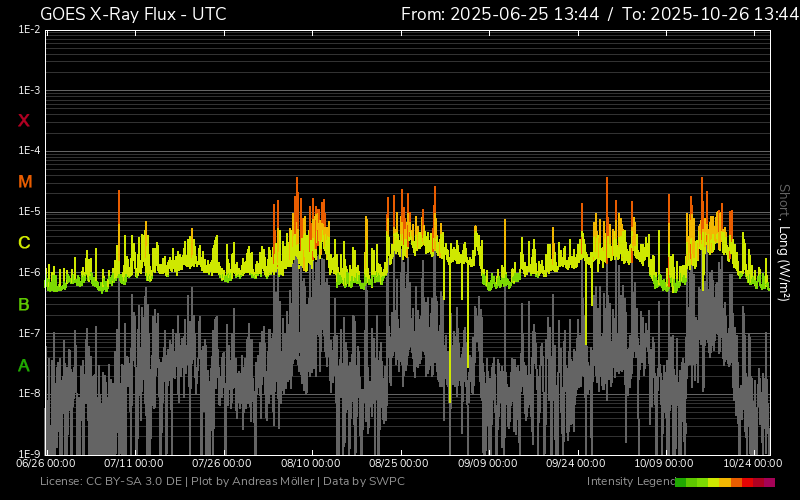Click the 1E-5 y-axis tick label
Viewport: 800px width, 500px height.
tap(30, 212)
